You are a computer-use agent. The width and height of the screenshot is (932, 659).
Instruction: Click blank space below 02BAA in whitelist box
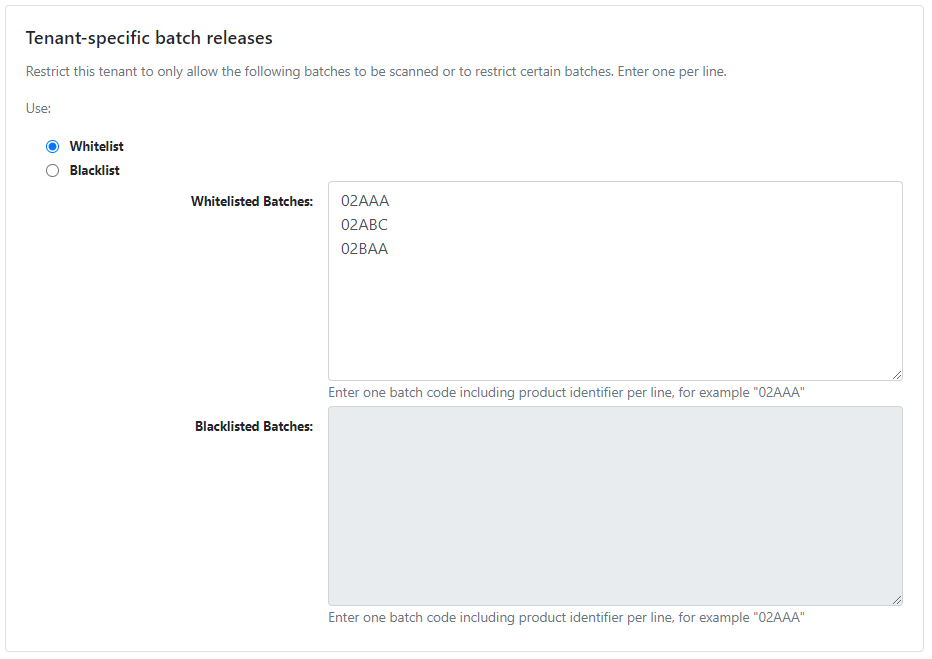[614, 320]
